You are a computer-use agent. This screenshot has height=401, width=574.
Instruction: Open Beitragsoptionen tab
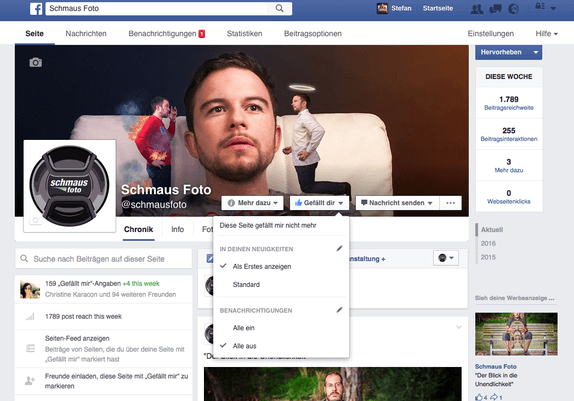(313, 34)
